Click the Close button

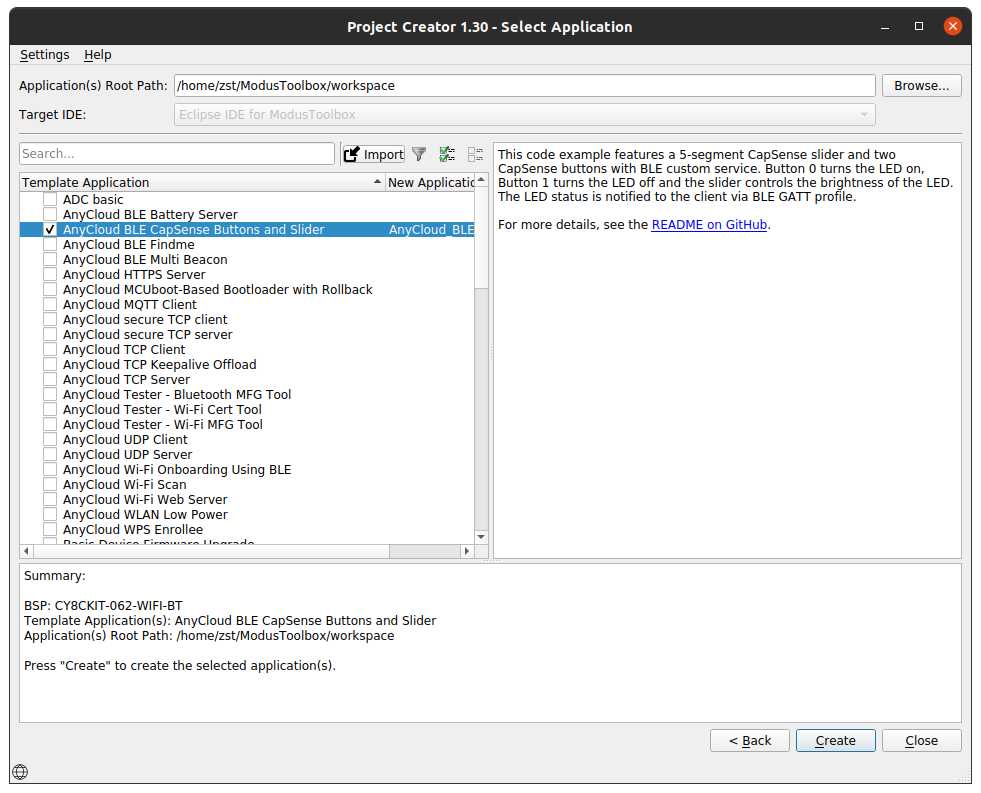922,740
